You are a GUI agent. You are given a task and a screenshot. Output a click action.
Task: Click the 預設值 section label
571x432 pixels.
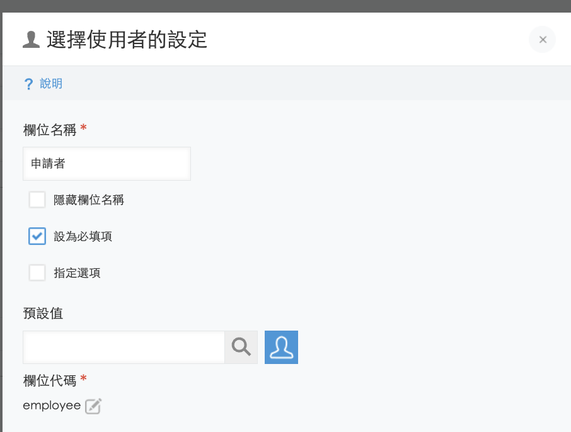(x=43, y=313)
